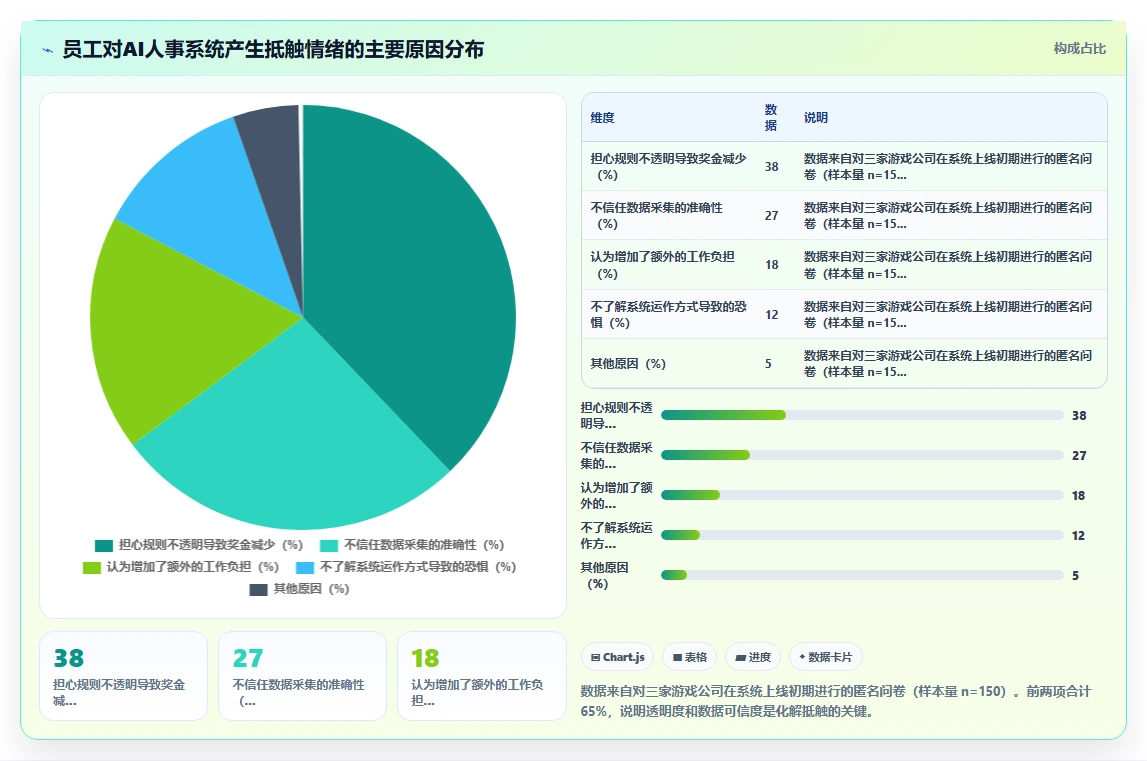Click progress bar for 不了解系统运作方...
Image resolution: width=1147 pixels, height=761 pixels.
862,535
